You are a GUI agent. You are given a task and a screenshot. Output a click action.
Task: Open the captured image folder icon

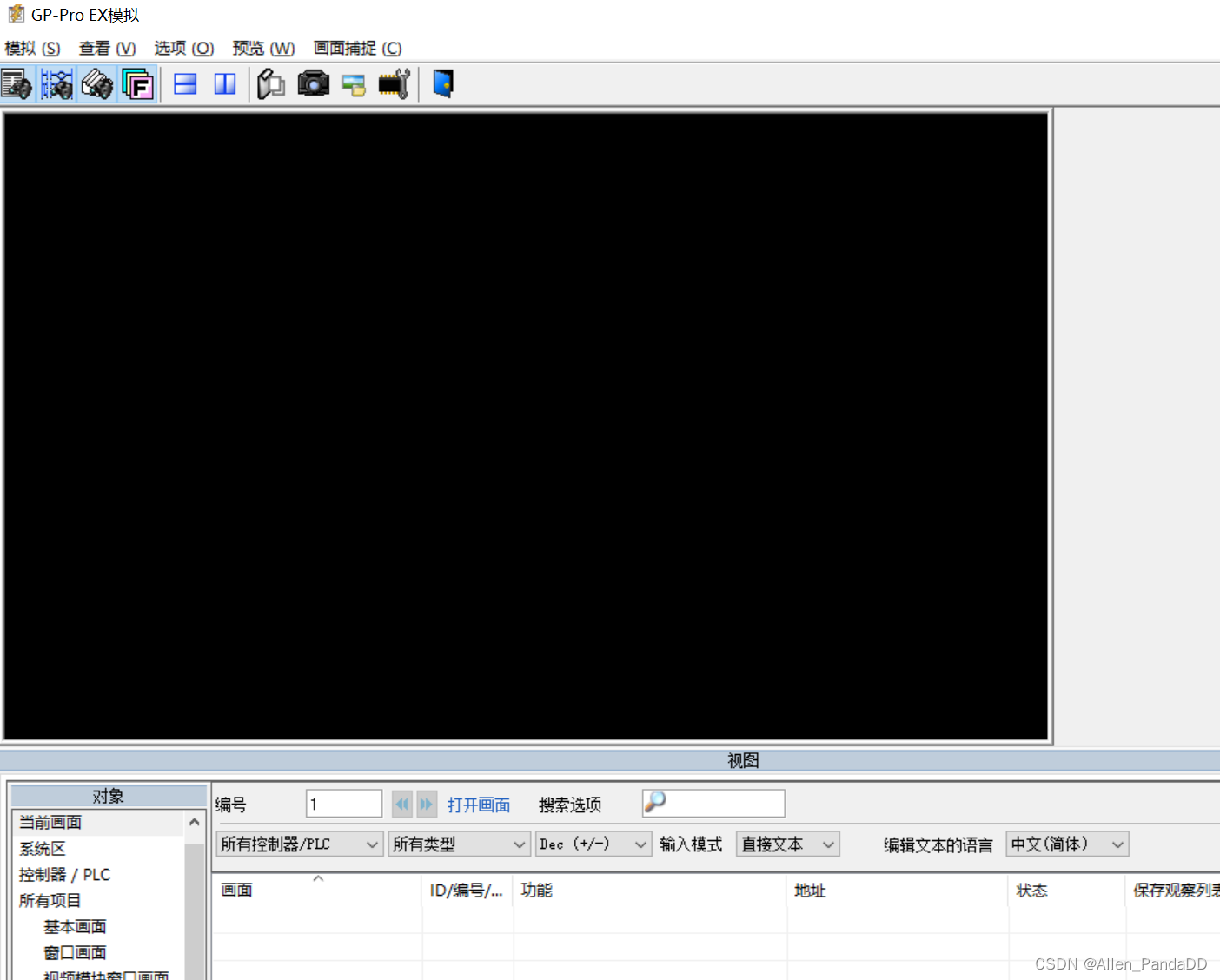[354, 85]
